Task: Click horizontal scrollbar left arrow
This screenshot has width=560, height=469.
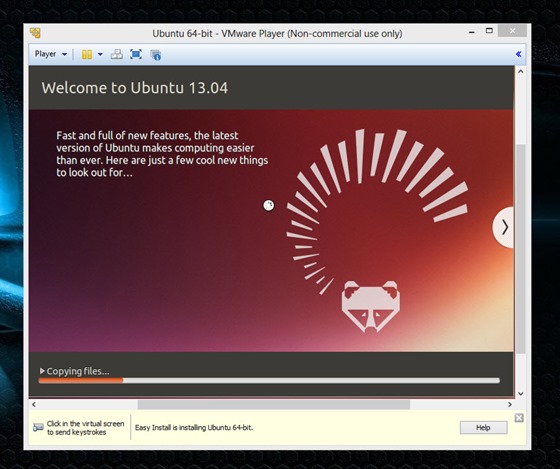Action: 34,405
